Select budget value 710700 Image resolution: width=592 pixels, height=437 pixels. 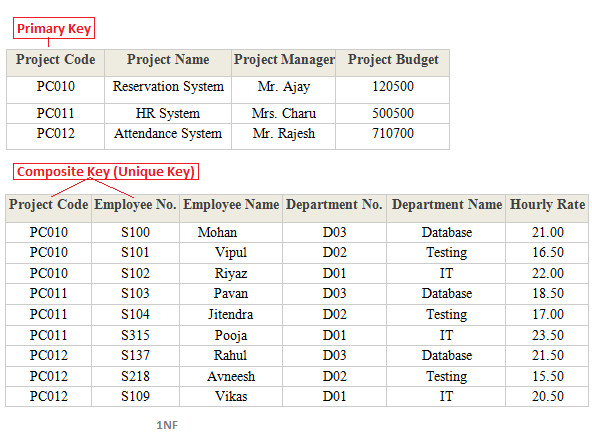pos(393,133)
